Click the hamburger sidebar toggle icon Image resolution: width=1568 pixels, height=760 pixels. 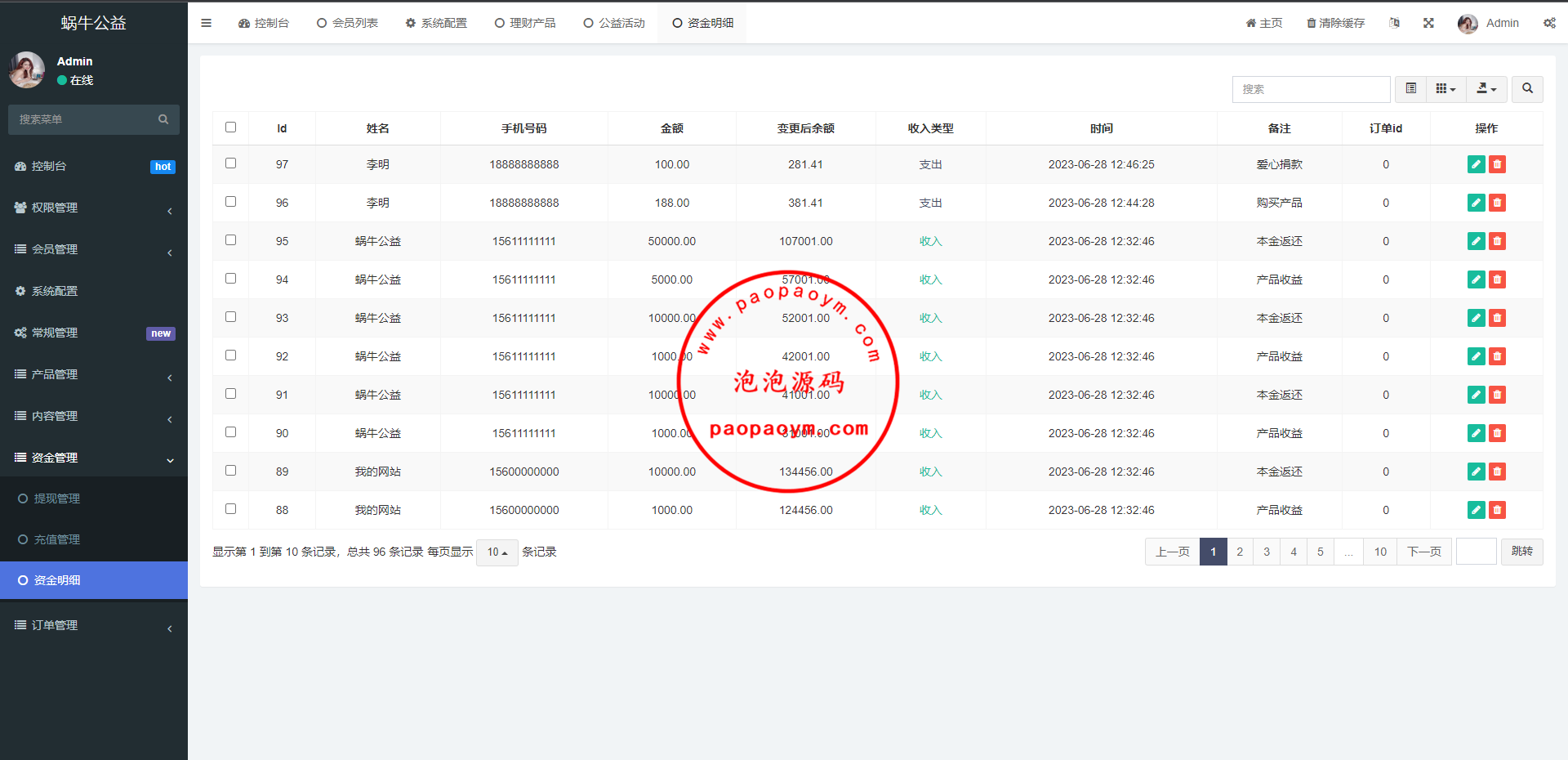[206, 23]
